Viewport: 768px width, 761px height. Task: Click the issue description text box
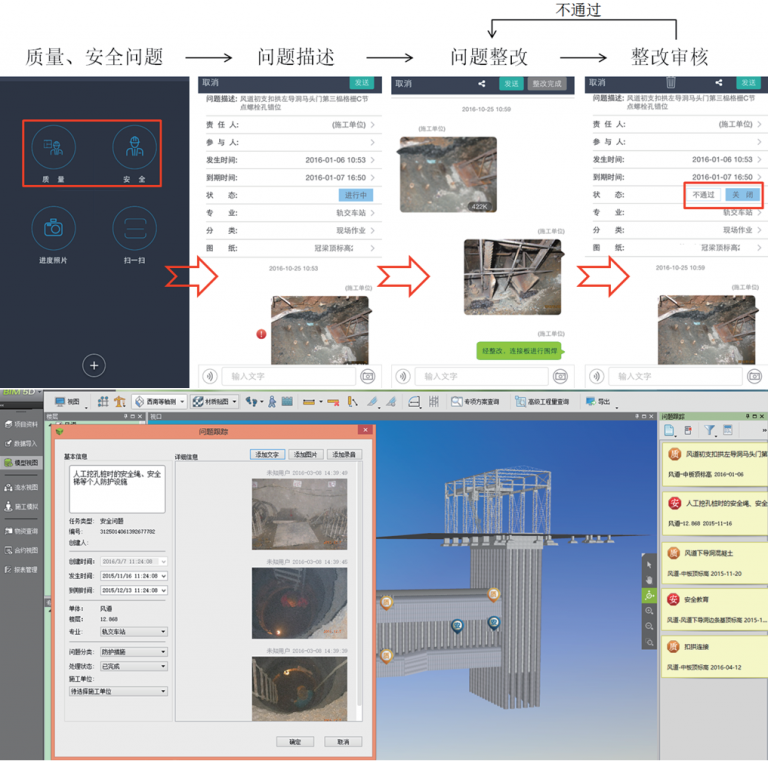point(117,489)
